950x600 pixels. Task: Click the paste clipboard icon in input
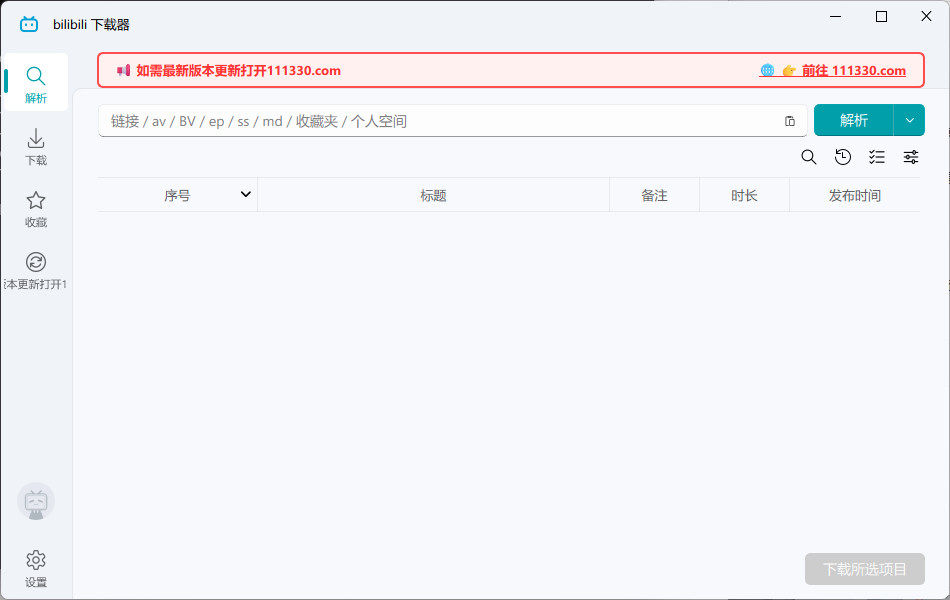(x=789, y=121)
